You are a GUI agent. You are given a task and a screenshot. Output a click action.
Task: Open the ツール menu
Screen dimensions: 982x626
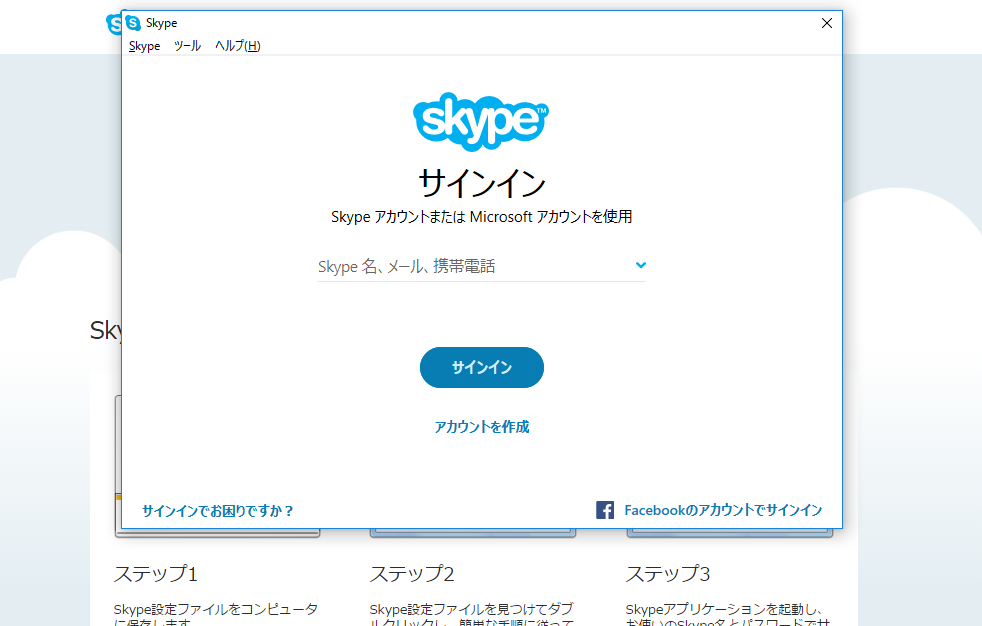tap(187, 46)
